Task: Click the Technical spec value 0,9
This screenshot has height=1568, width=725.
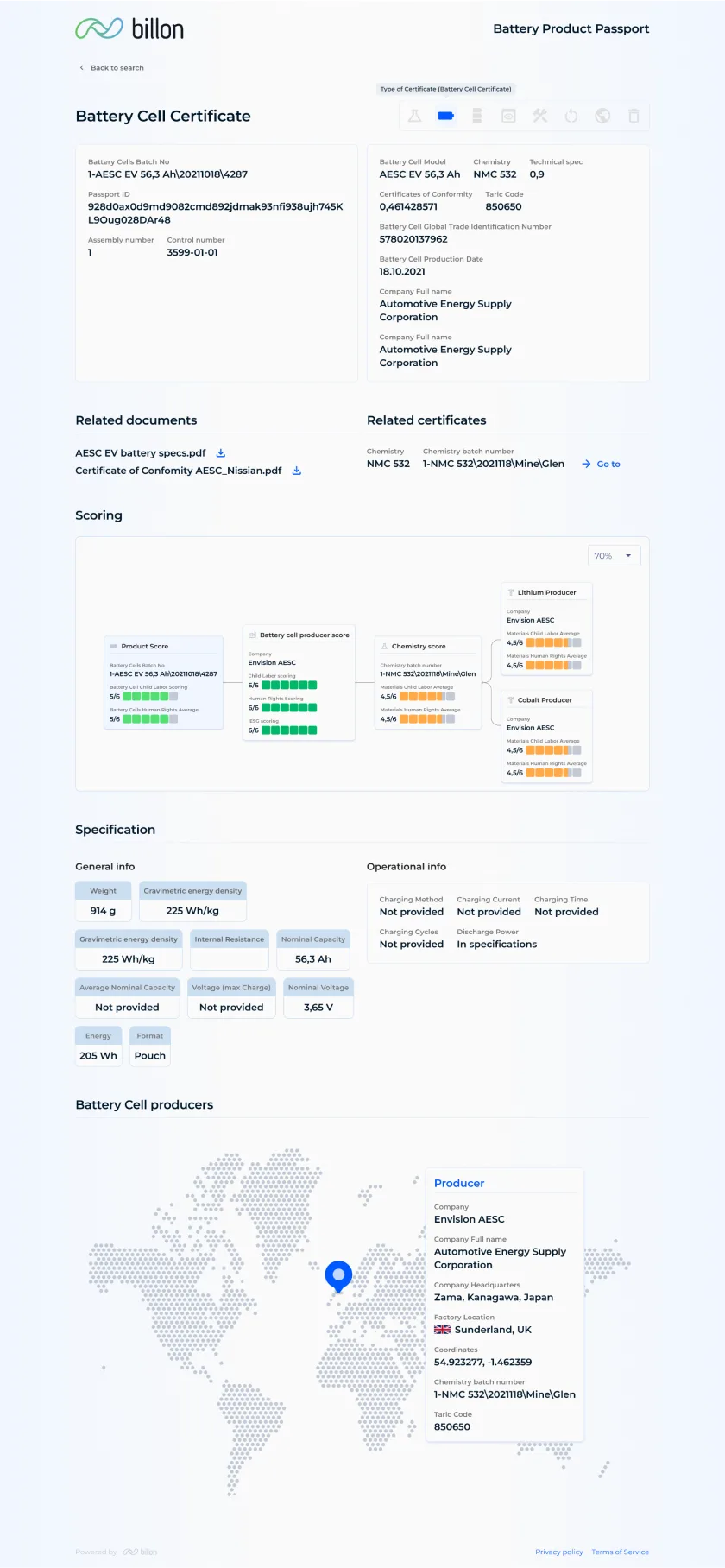Action: (537, 174)
